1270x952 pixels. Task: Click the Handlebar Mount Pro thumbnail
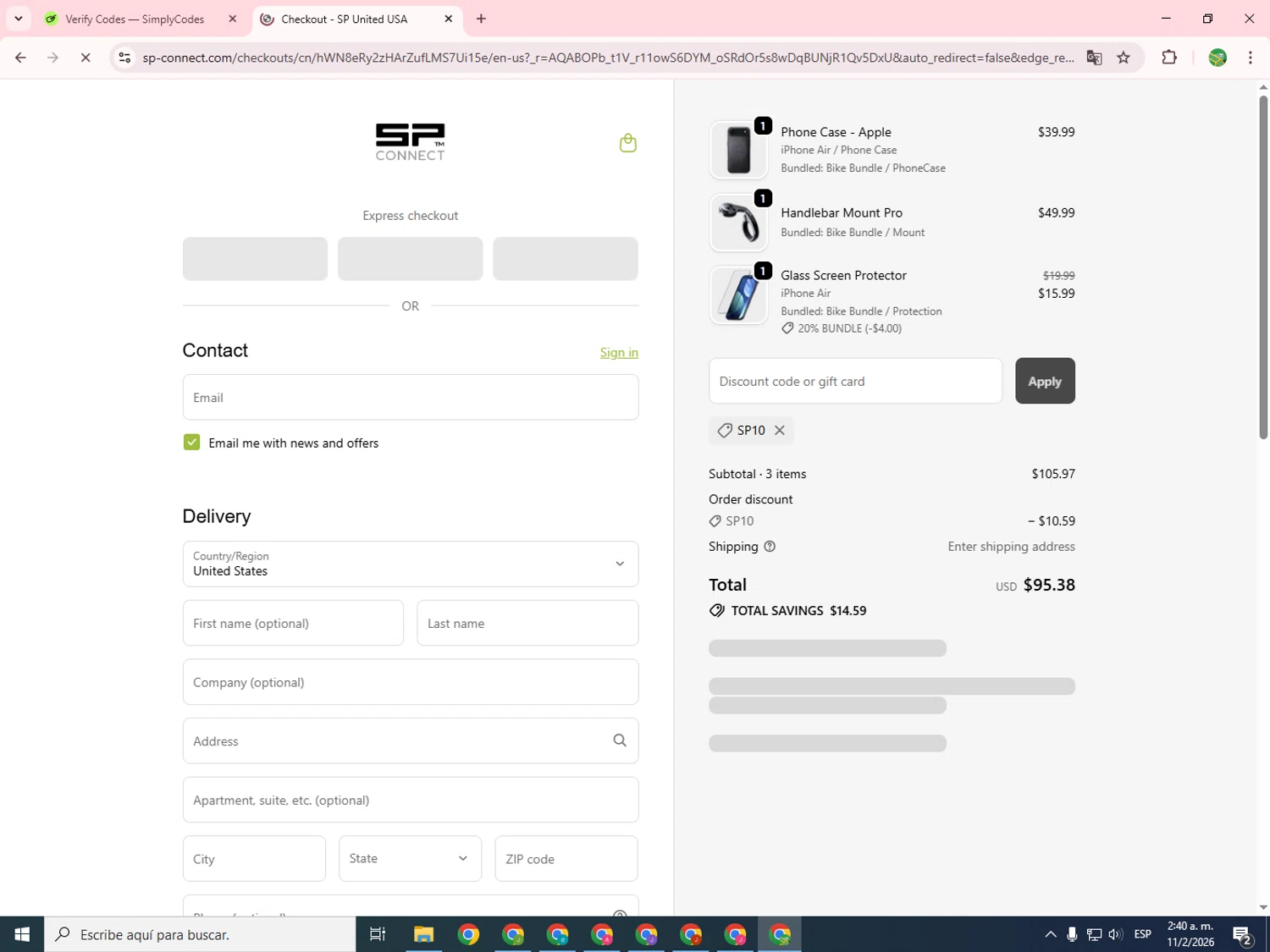click(738, 223)
